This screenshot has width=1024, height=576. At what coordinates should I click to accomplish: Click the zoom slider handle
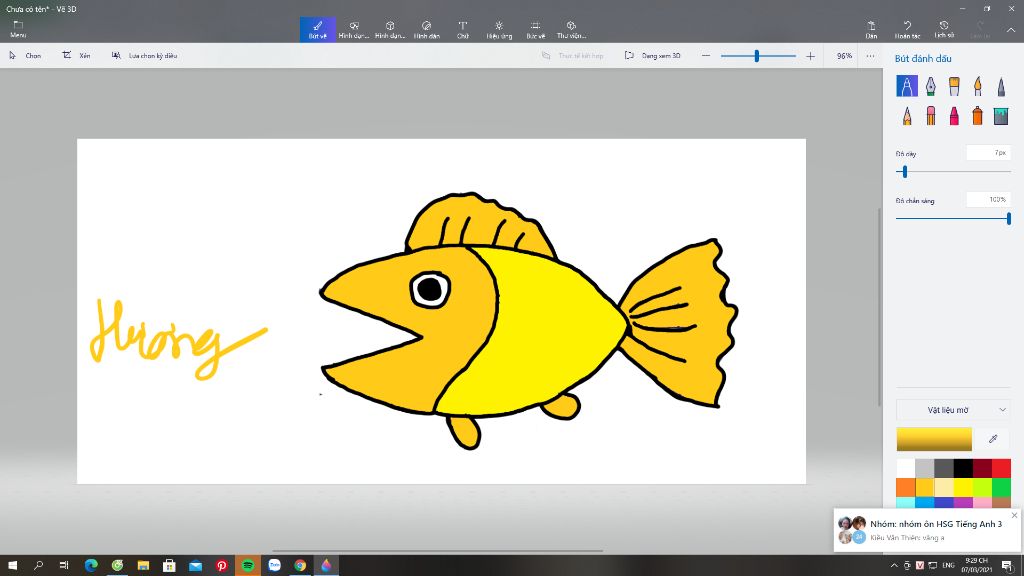756,56
